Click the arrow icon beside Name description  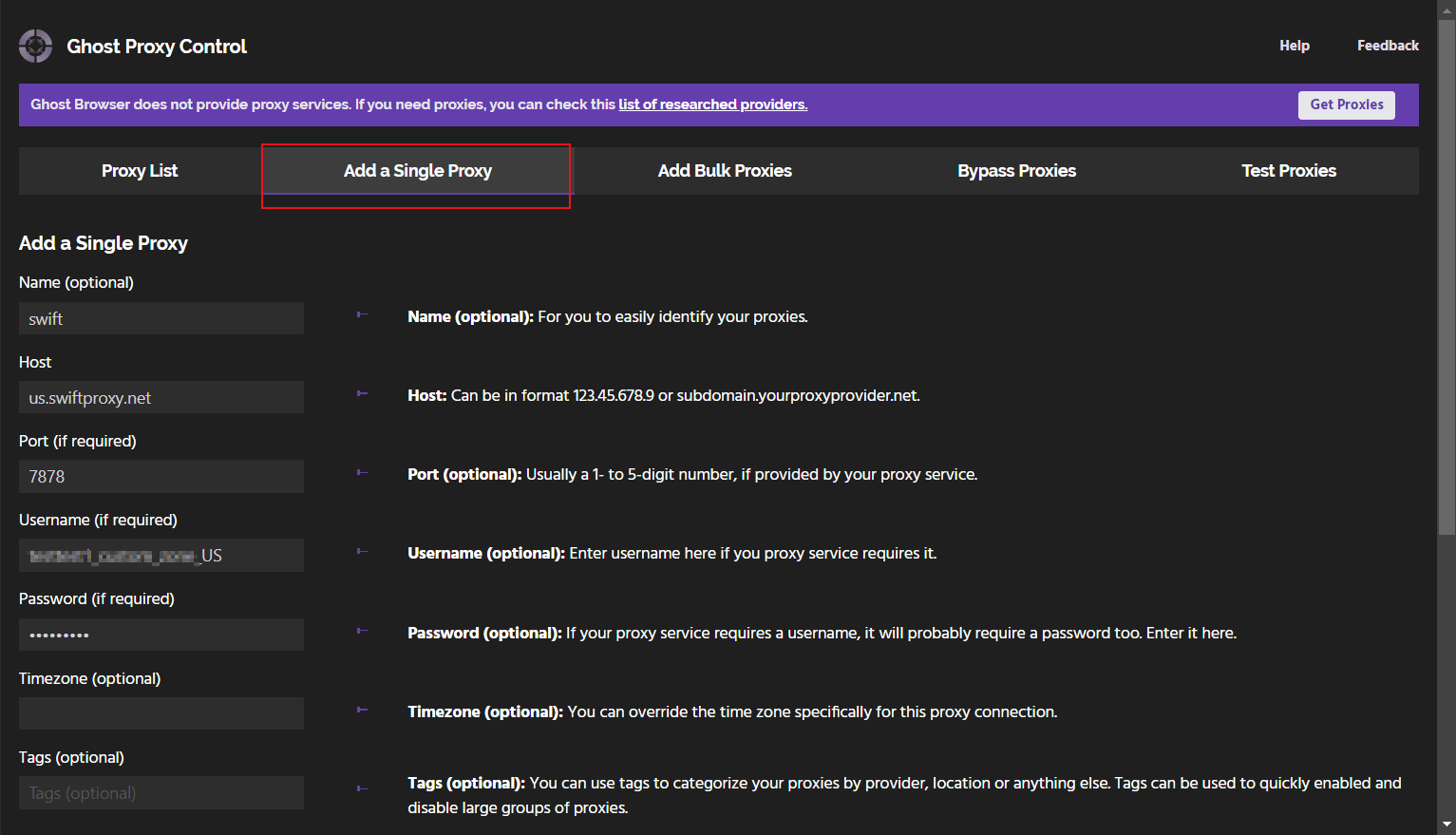[362, 315]
